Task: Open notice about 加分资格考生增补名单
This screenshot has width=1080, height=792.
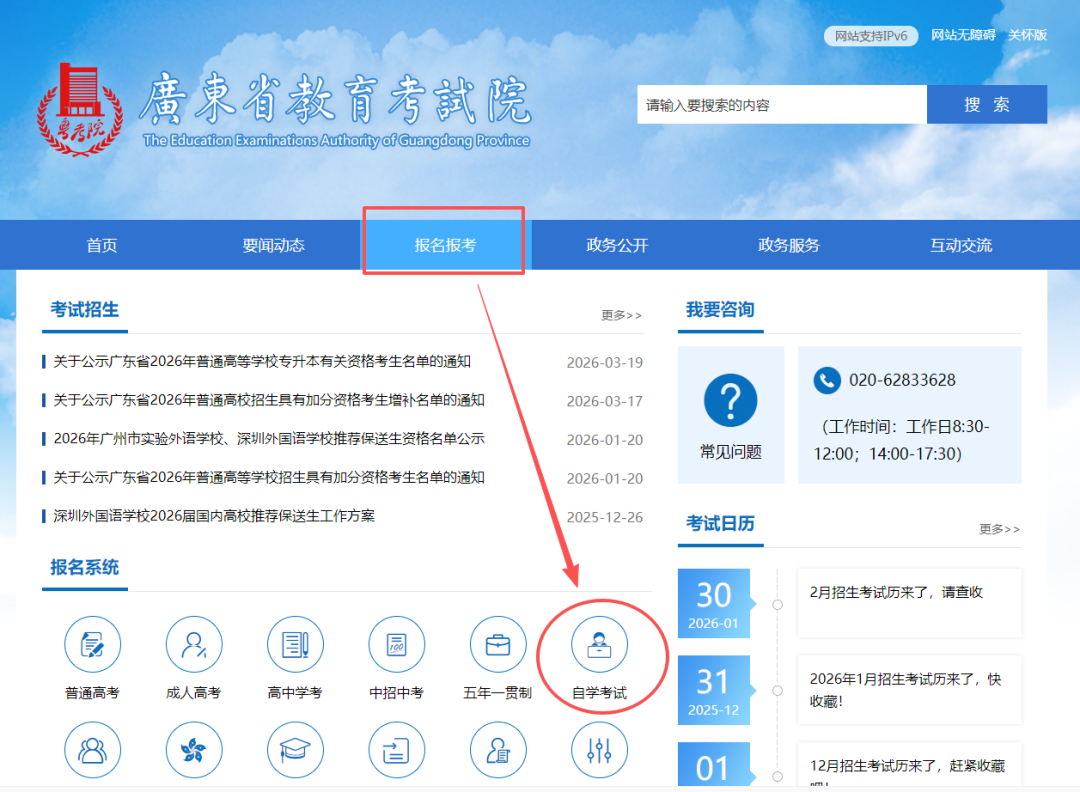Action: 269,400
